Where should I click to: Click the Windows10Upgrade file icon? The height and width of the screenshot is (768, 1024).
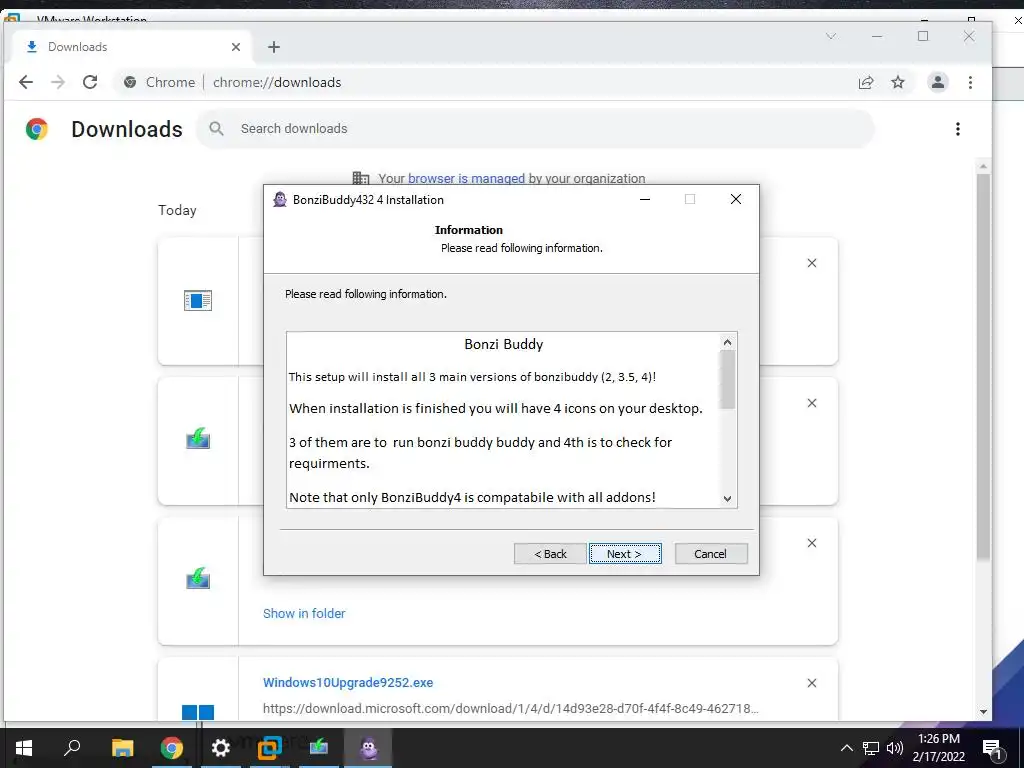tap(198, 712)
